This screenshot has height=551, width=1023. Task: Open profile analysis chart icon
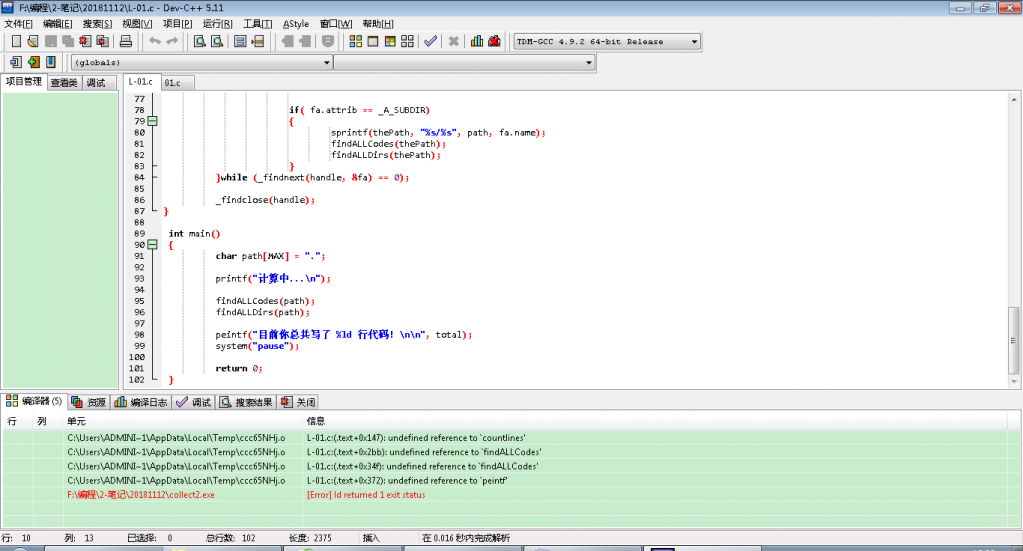click(477, 41)
